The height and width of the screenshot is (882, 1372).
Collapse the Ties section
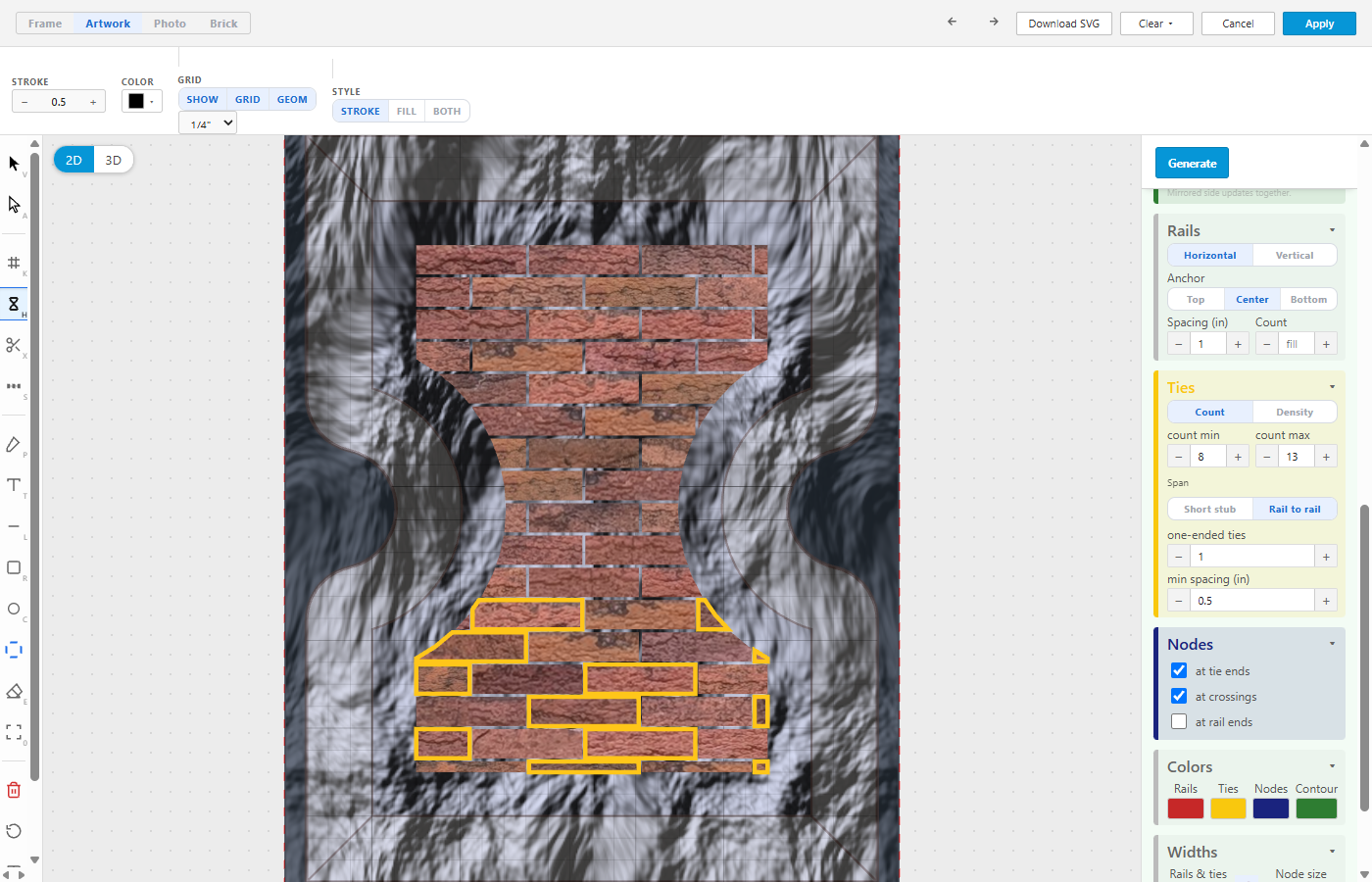coord(1332,387)
